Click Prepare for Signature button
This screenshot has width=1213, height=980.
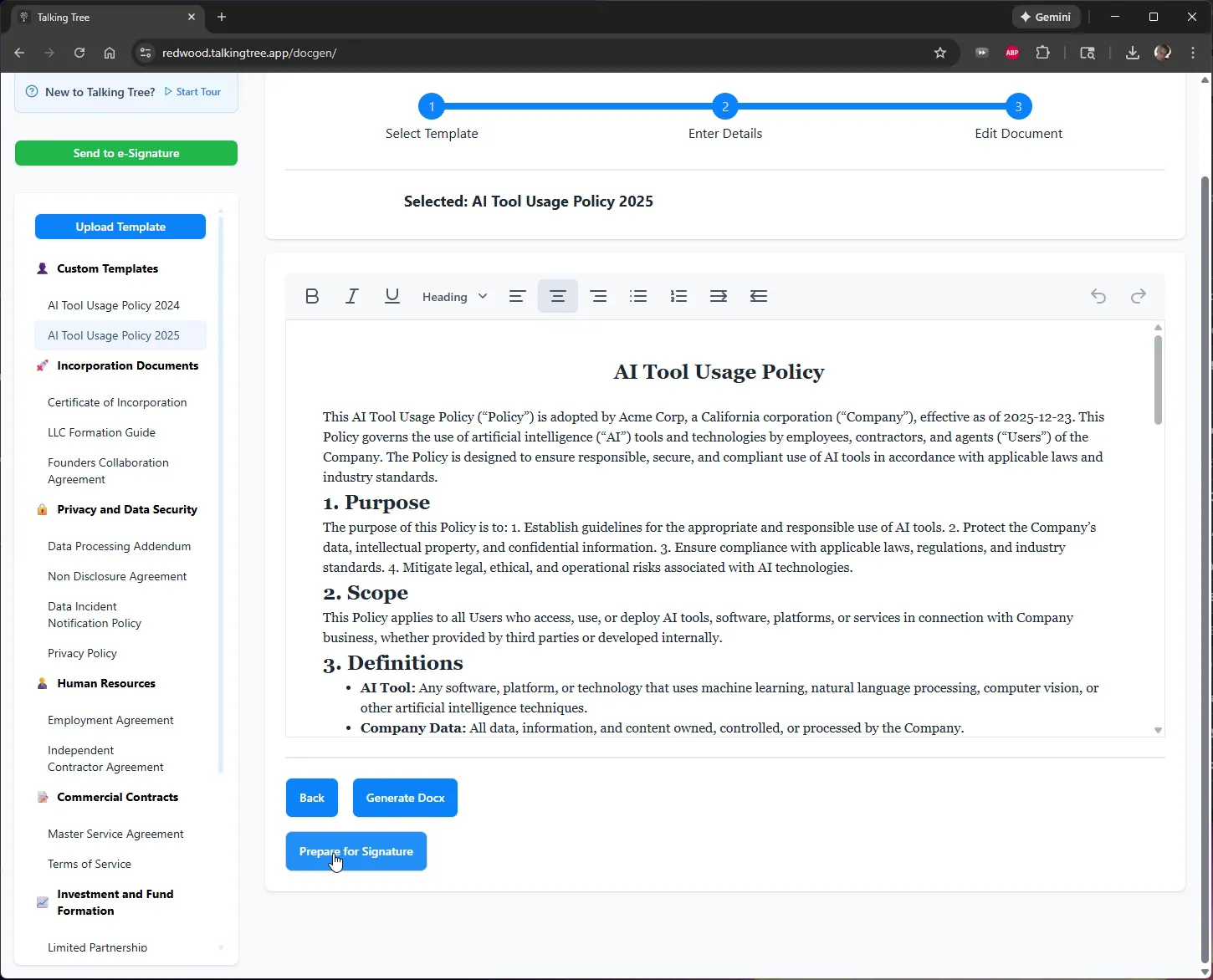(356, 851)
